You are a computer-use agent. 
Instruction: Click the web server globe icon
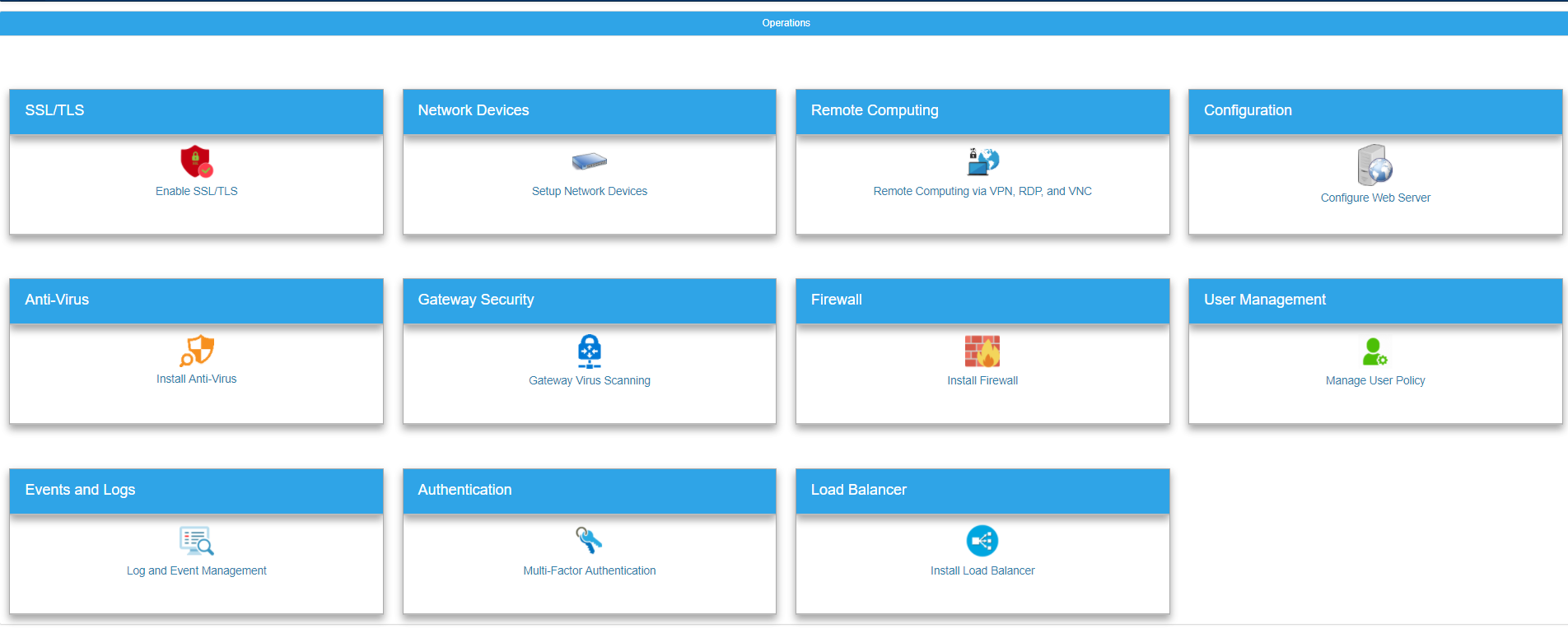(x=1375, y=165)
